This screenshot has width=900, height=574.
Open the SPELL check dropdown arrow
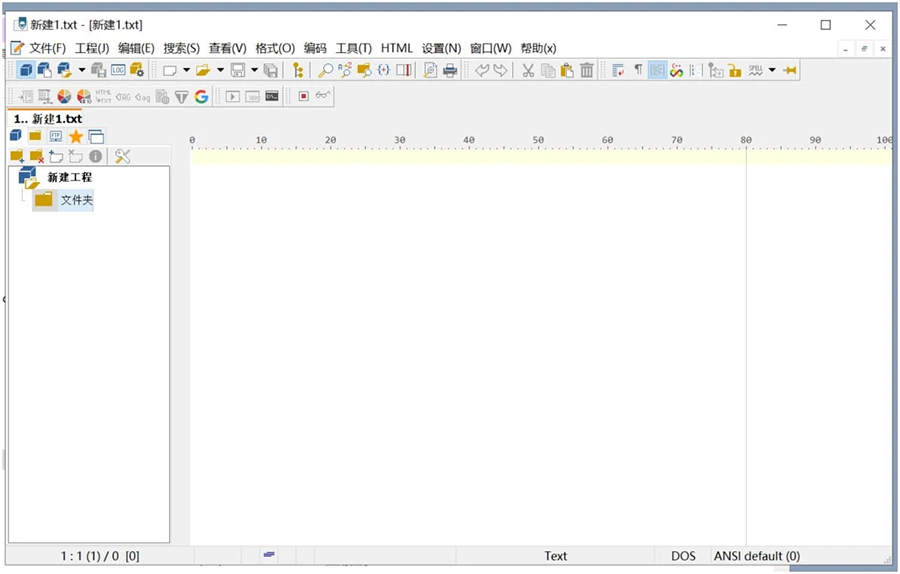772,70
